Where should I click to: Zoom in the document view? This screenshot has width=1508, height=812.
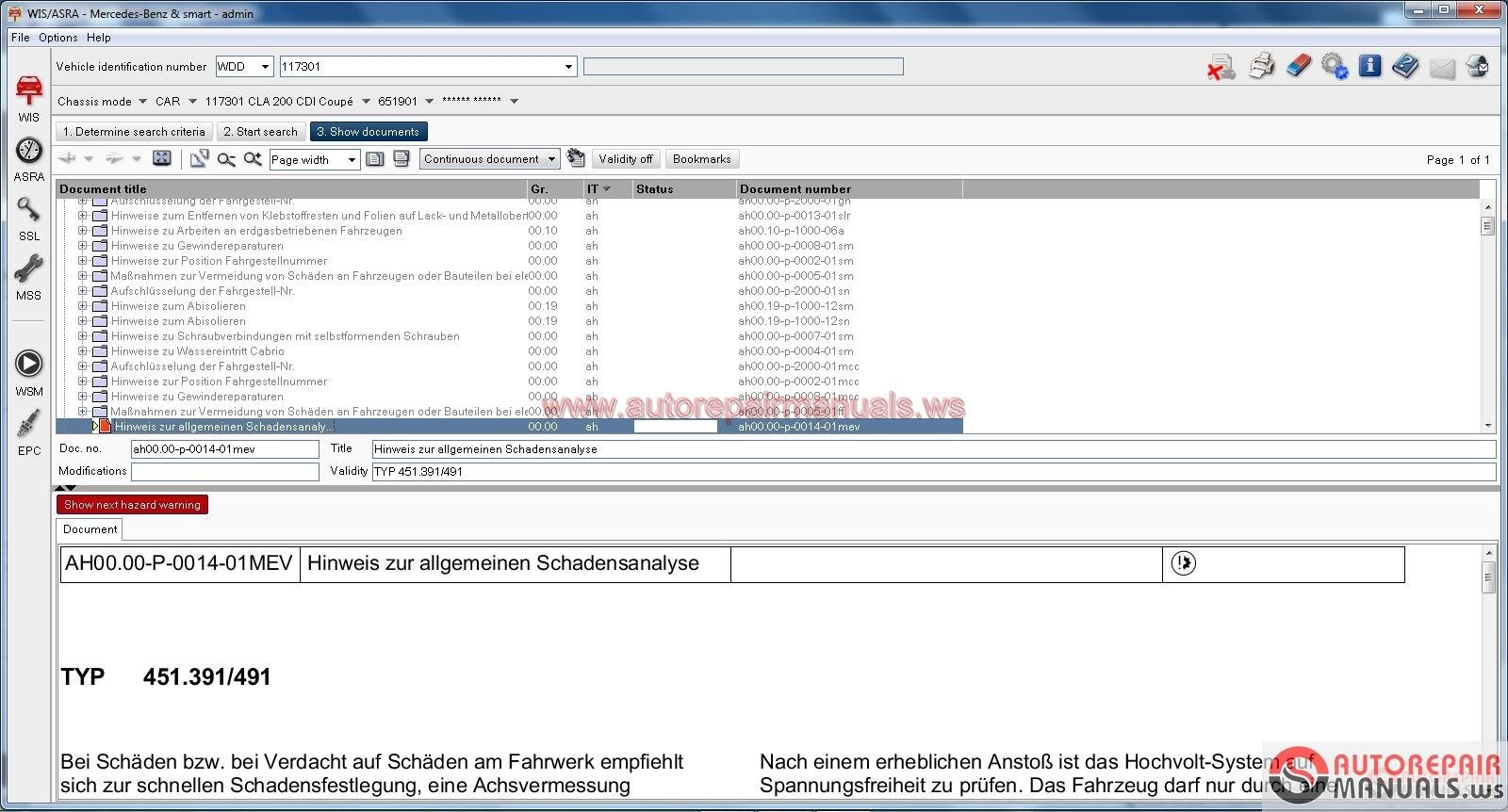click(253, 158)
